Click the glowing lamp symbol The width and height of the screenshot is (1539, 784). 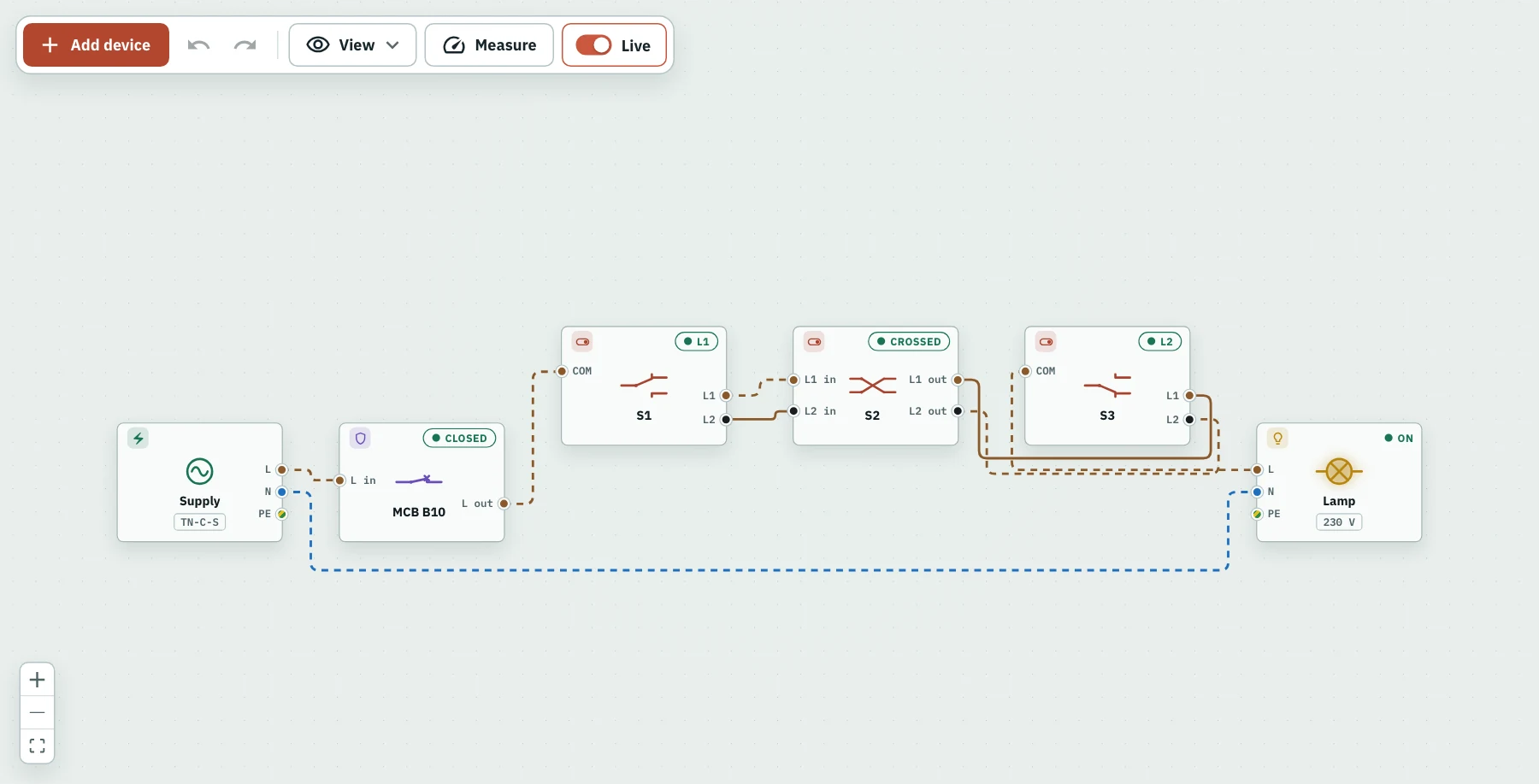(x=1339, y=471)
